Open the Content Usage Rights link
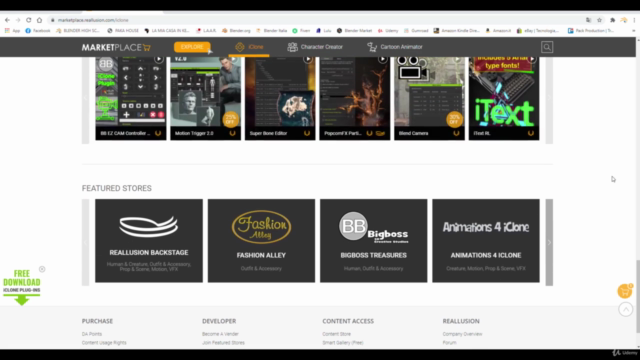This screenshot has height=360, width=640. pyautogui.click(x=104, y=343)
